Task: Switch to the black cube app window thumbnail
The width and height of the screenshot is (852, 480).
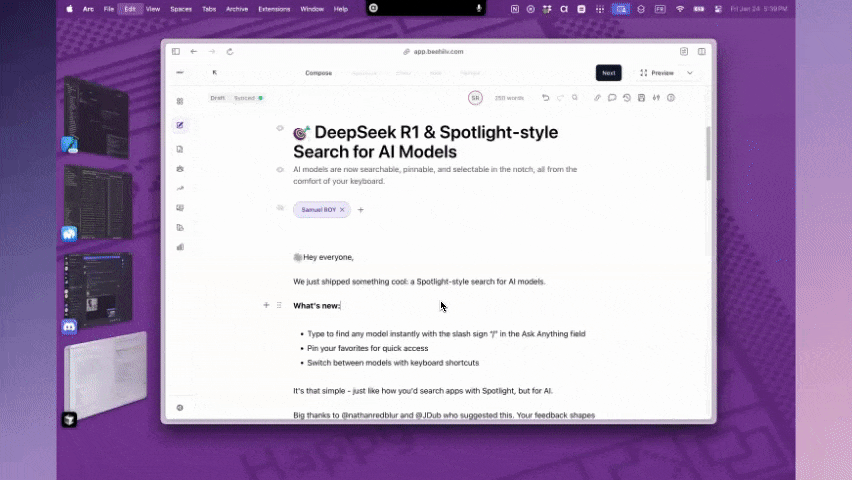Action: click(x=104, y=378)
